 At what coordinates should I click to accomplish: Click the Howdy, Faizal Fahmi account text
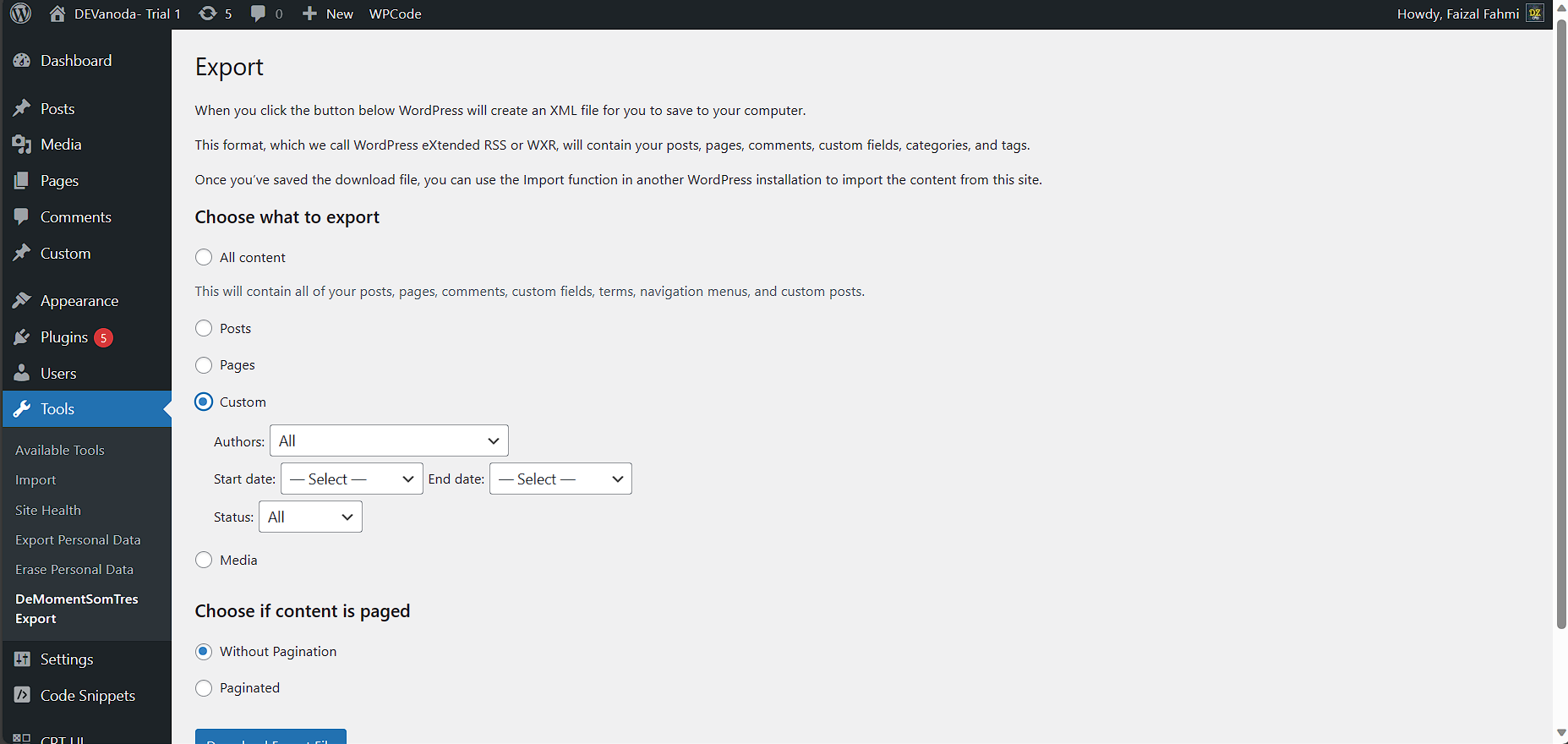(1458, 14)
